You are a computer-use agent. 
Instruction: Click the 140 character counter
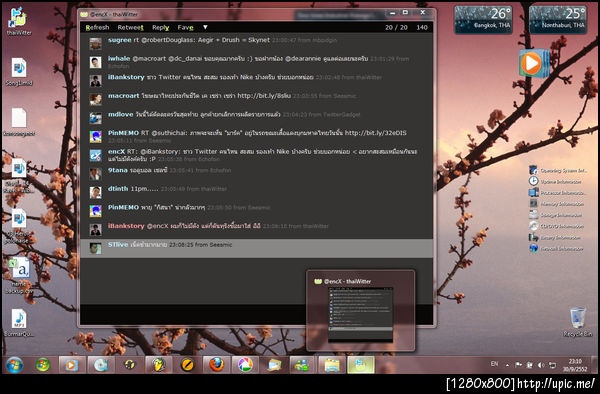pyautogui.click(x=422, y=28)
